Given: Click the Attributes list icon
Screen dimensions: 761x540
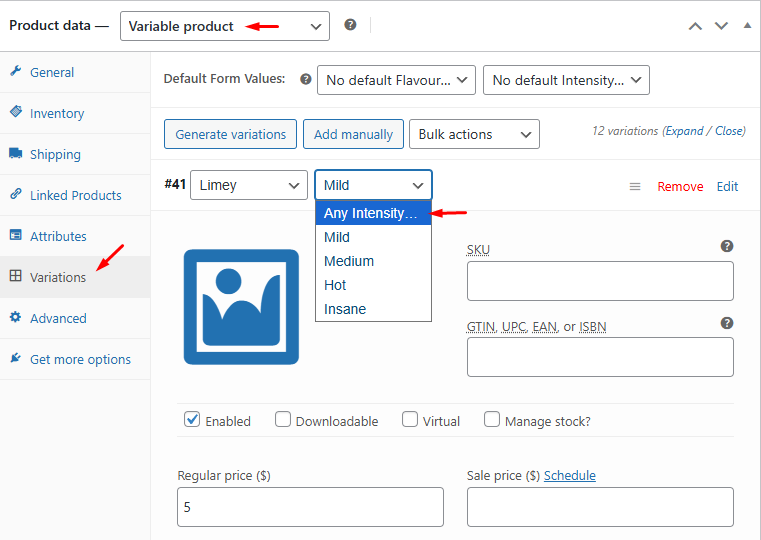Looking at the screenshot, I should pyautogui.click(x=16, y=235).
